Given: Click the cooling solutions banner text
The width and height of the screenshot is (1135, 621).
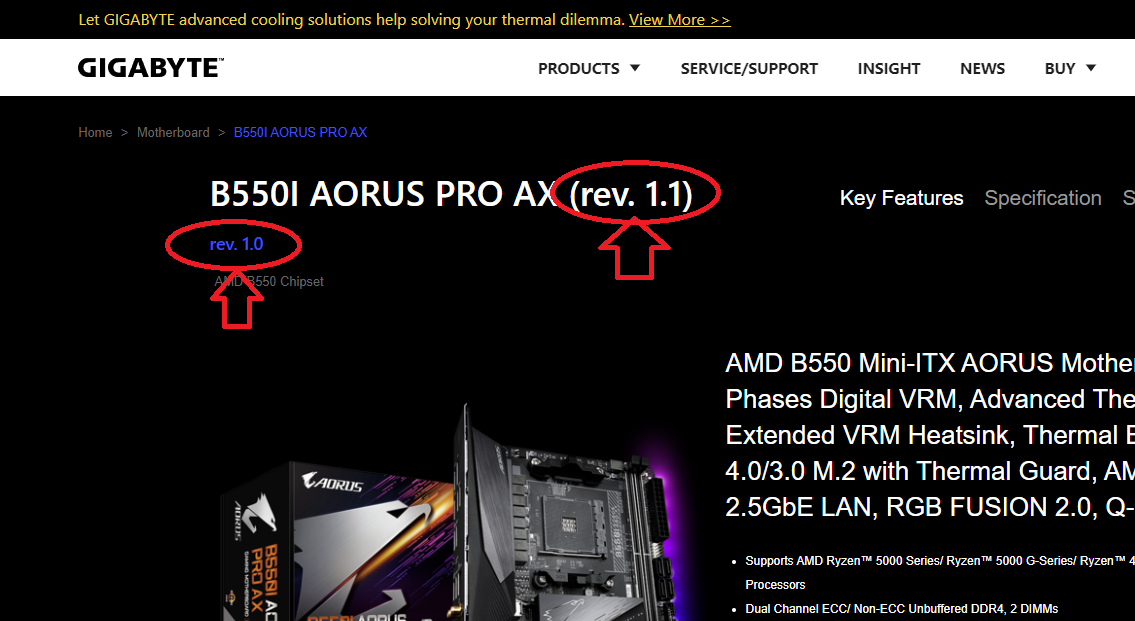Looking at the screenshot, I should click(351, 20).
